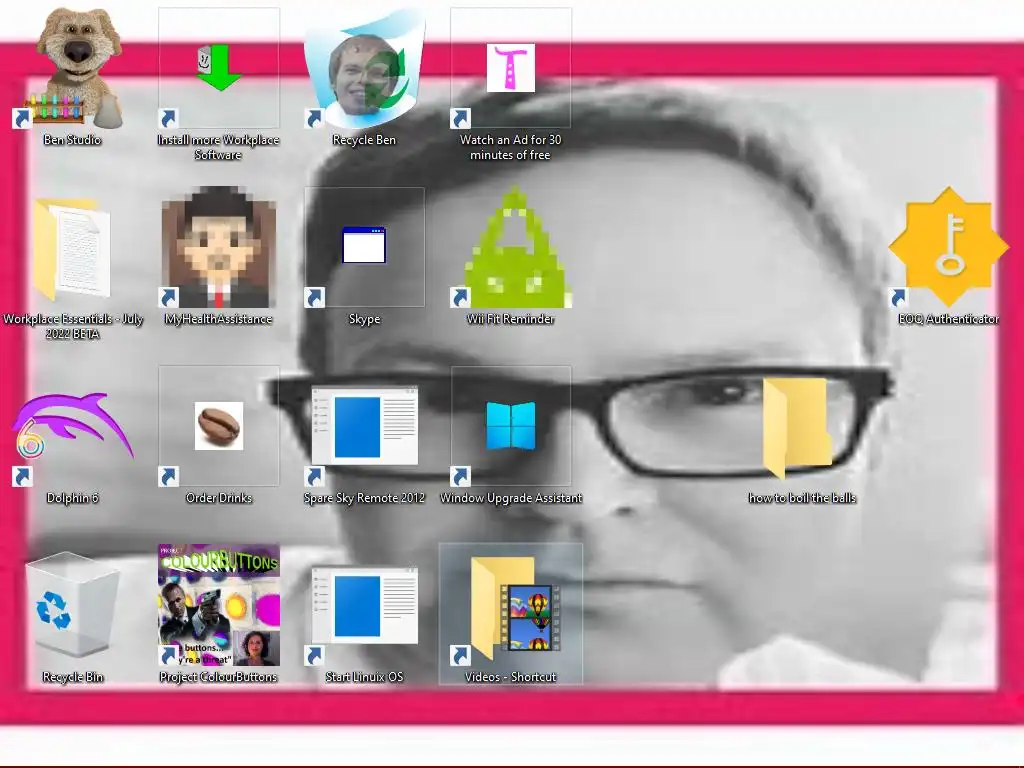
Task: Select the Wii Fit Reminder icon
Action: pos(511,247)
